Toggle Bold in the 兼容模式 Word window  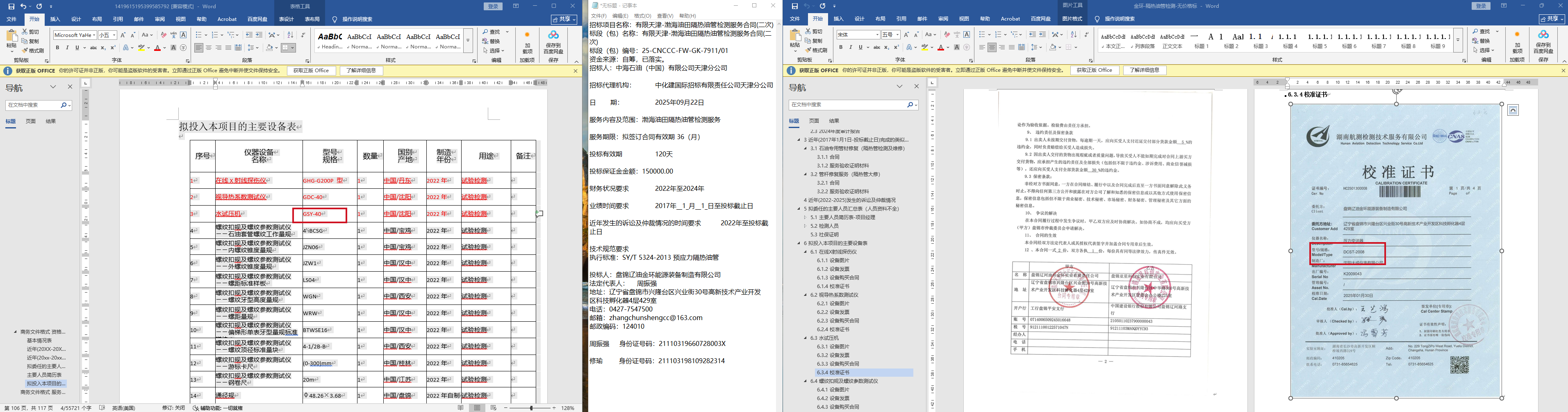[58, 48]
